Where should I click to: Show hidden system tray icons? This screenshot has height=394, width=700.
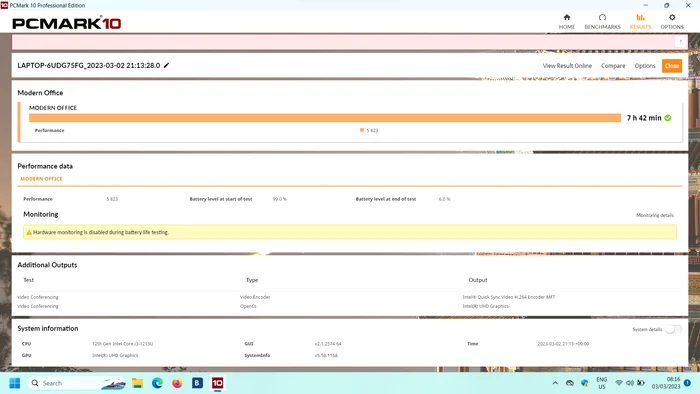[x=555, y=383]
